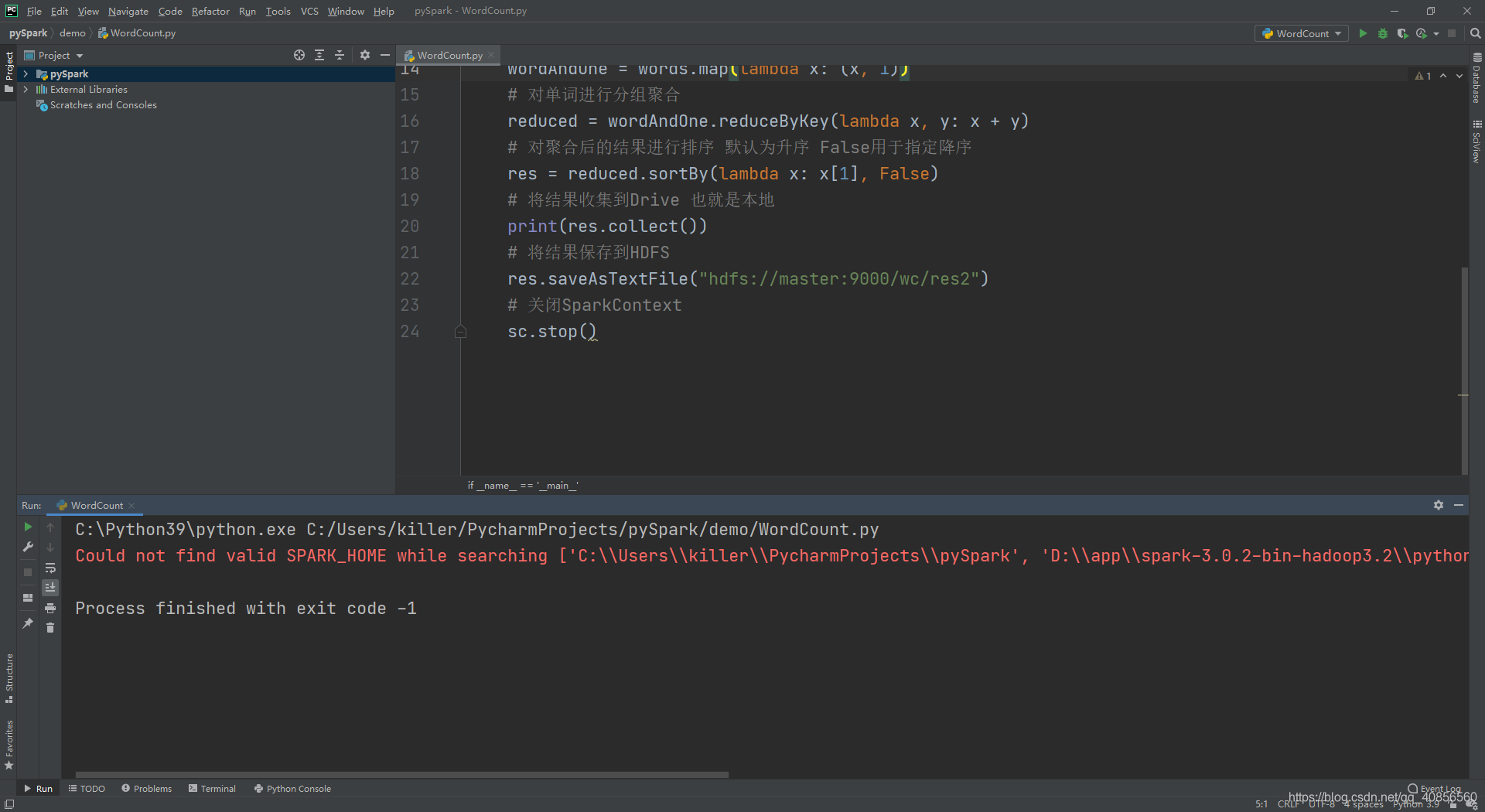Collapse all items in Project panel
Screen dimensions: 1485x812
pos(340,55)
